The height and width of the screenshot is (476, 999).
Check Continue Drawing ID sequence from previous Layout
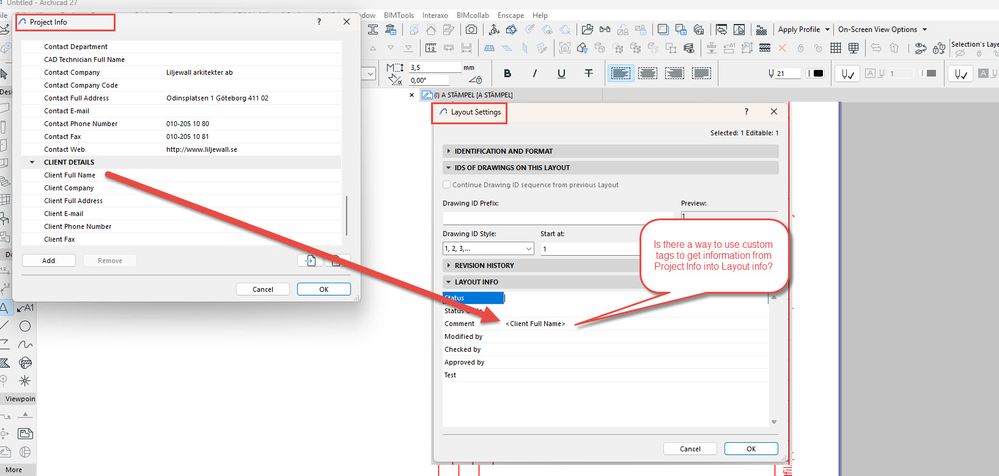tap(447, 185)
